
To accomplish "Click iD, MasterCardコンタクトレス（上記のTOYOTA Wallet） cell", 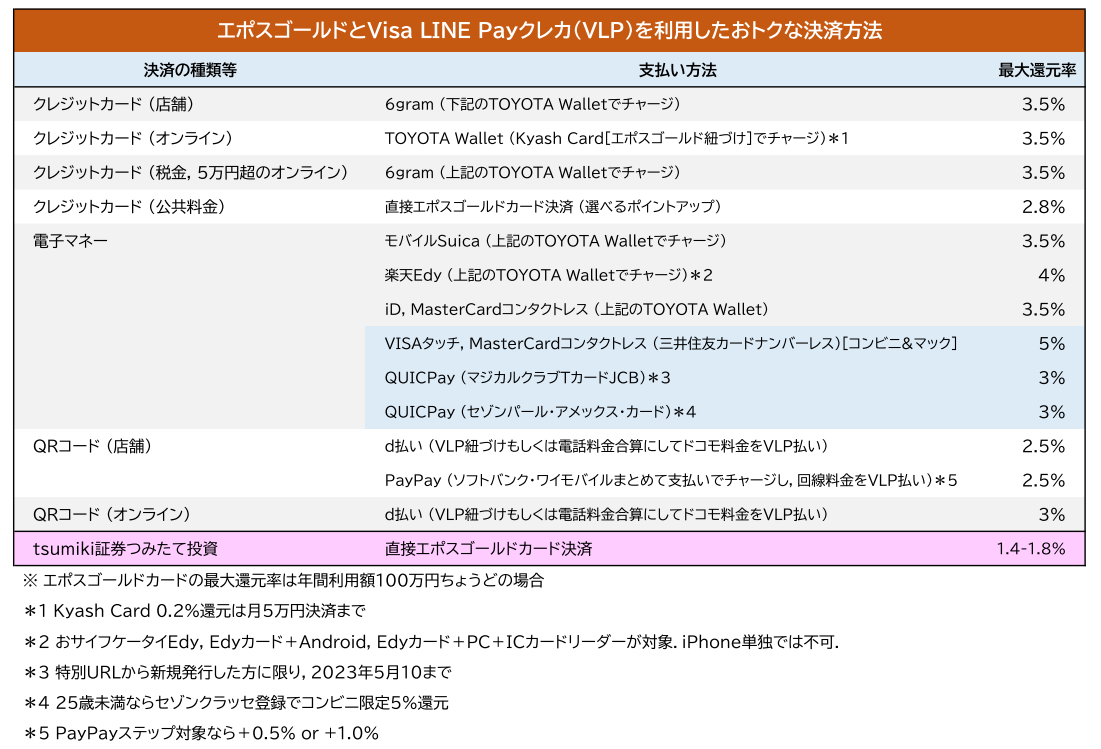I will point(576,309).
